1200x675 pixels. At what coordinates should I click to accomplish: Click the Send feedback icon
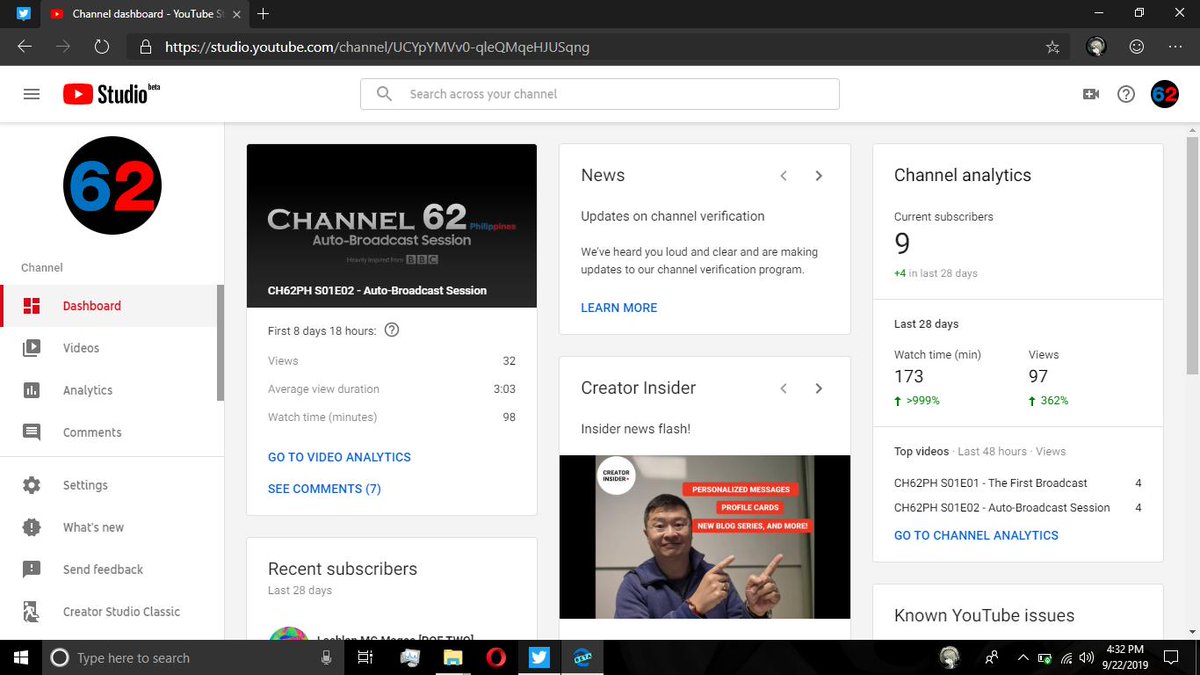[x=32, y=569]
